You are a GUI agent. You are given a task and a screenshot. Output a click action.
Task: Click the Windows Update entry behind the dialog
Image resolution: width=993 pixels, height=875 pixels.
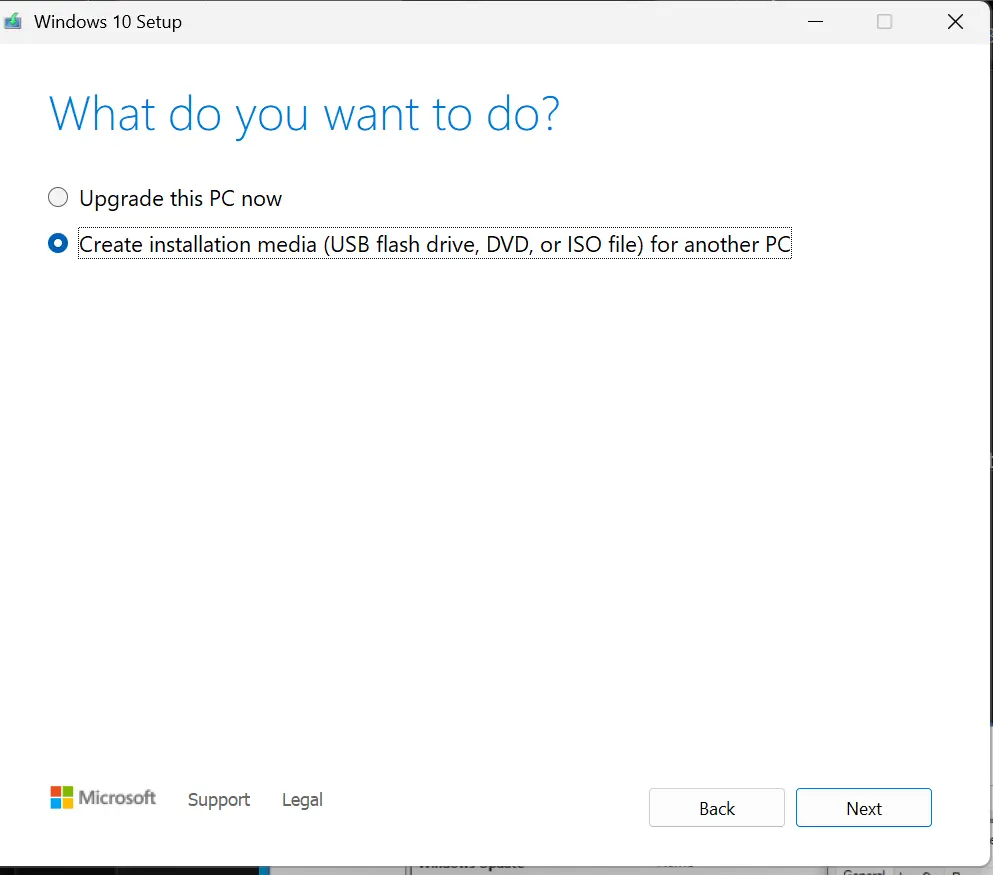coord(470,868)
